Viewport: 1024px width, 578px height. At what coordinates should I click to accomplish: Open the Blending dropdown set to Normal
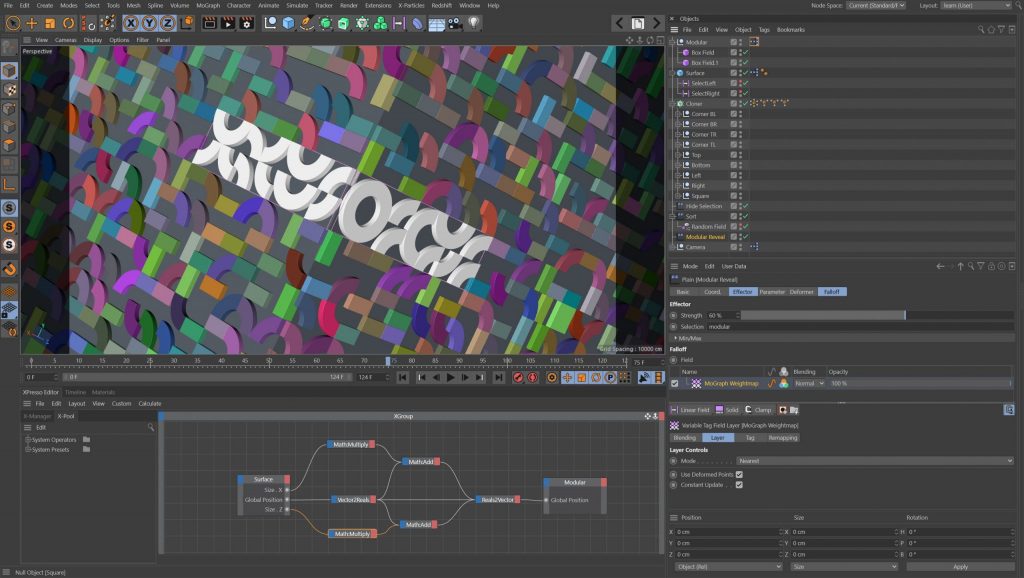(x=809, y=383)
